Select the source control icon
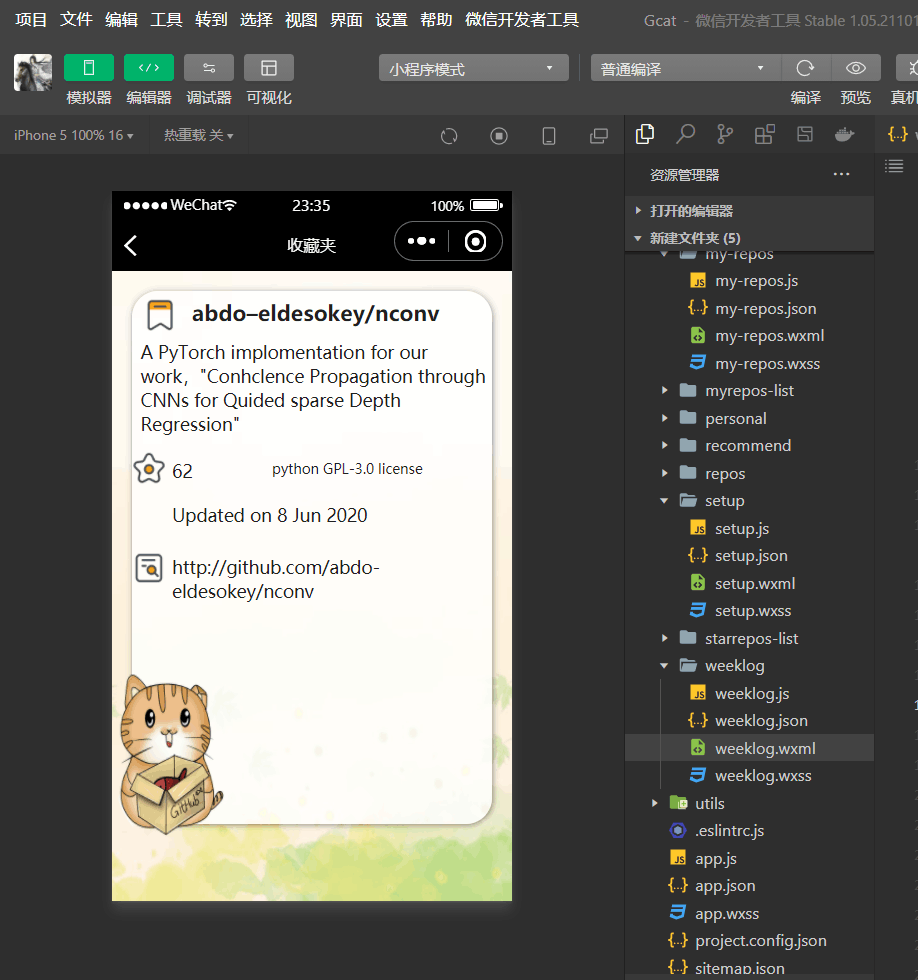This screenshot has height=980, width=918. [x=725, y=134]
